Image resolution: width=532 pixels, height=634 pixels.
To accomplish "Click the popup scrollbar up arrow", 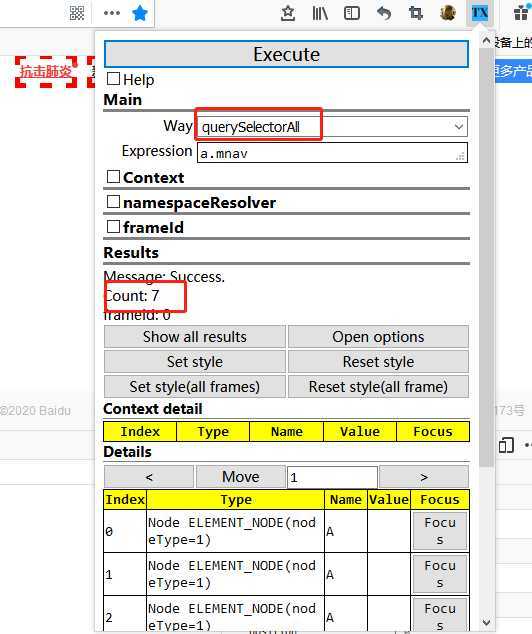I will point(486,41).
